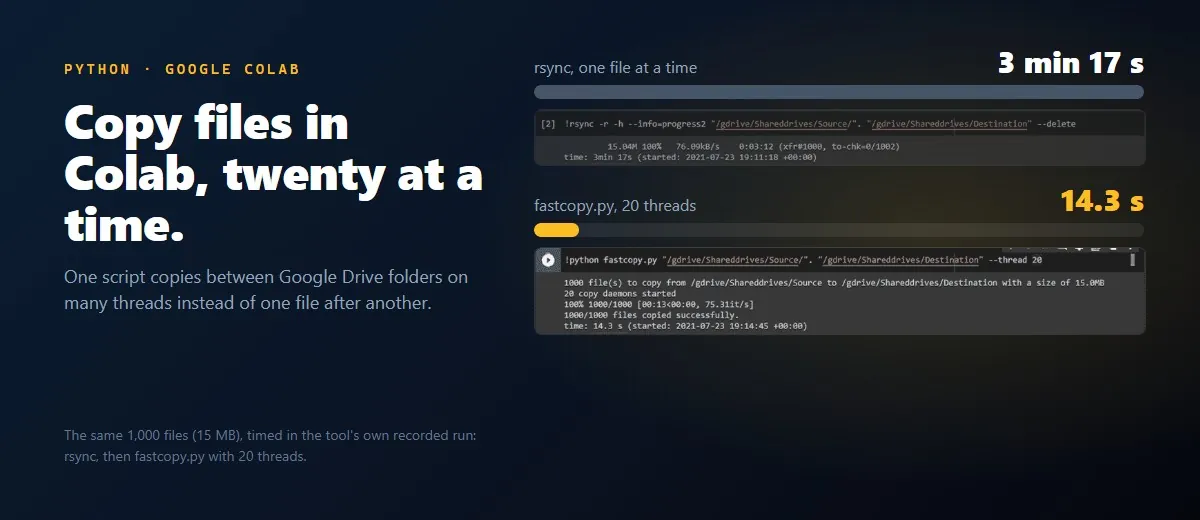This screenshot has height=520, width=1200.
Task: Click the "--thread 20" argument
Action: [x=1015, y=260]
